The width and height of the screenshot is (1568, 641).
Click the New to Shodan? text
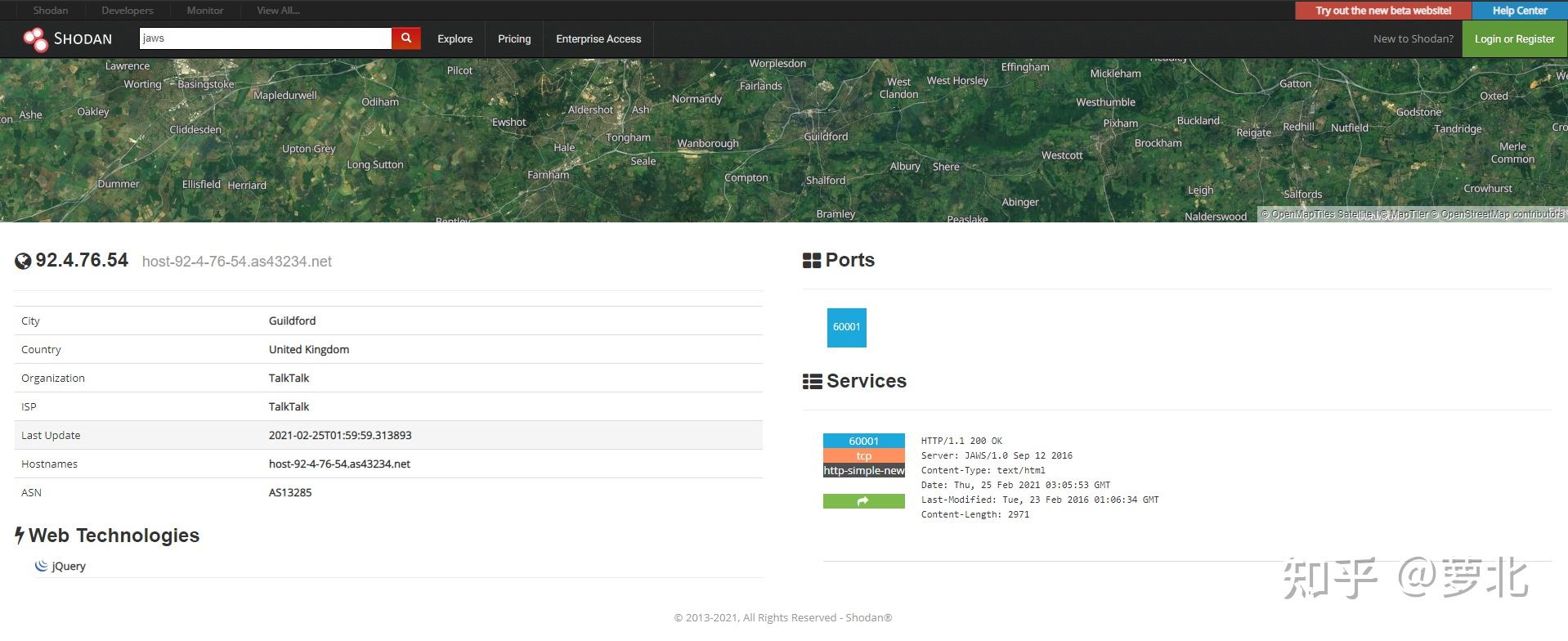(x=1413, y=38)
